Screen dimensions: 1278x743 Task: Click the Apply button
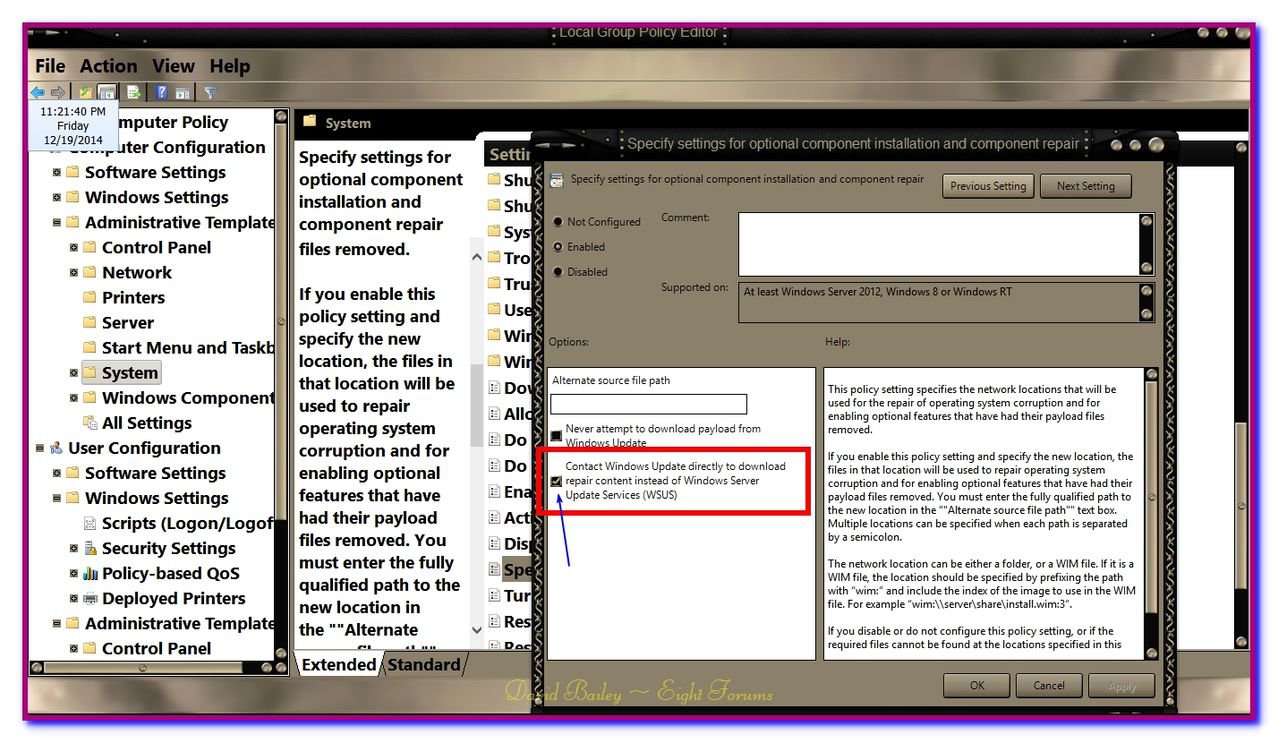point(1122,686)
